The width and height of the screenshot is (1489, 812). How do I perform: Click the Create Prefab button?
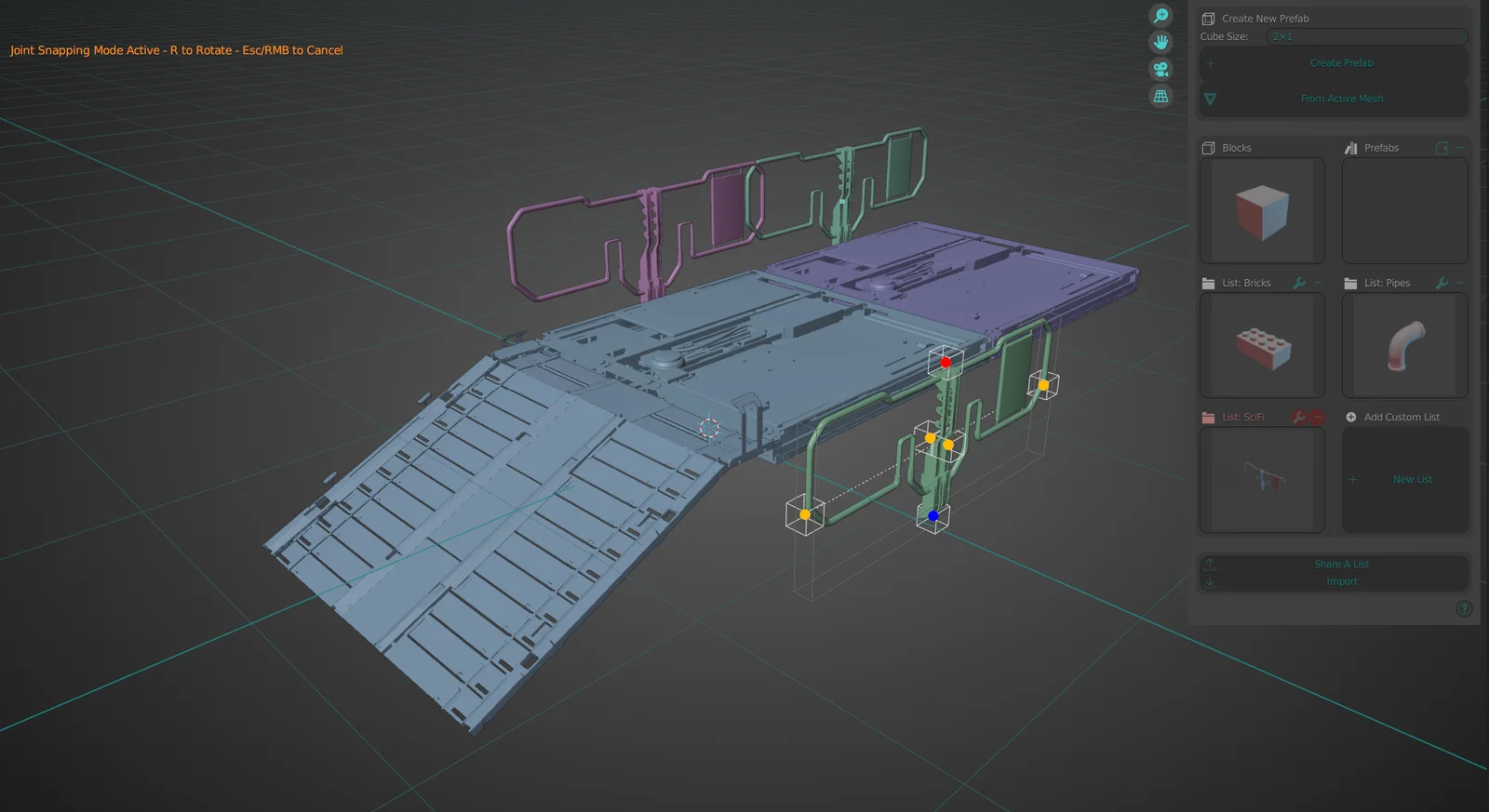point(1334,63)
